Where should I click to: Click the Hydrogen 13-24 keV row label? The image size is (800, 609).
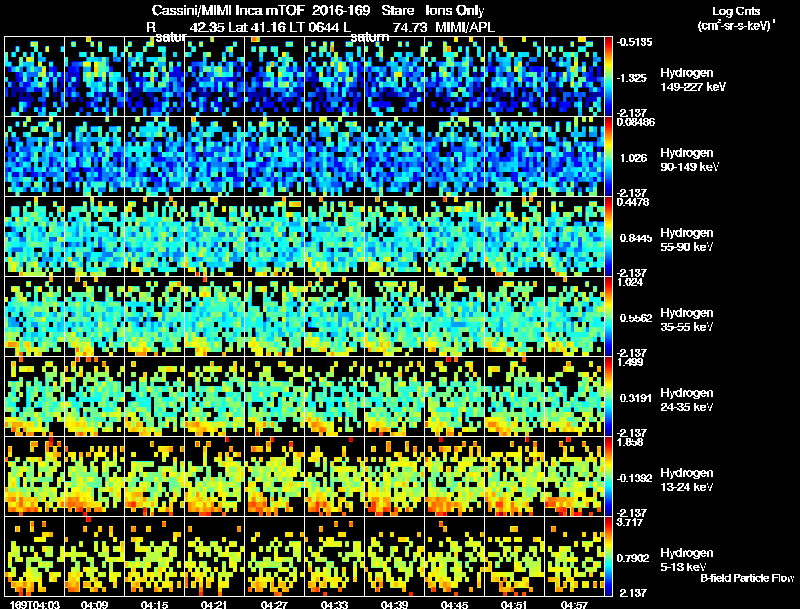(687, 480)
